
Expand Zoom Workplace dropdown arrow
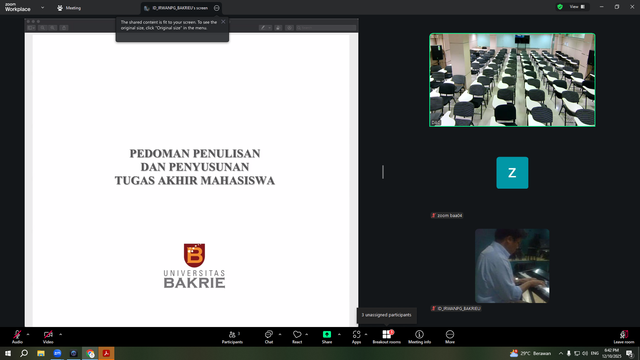(x=42, y=7)
